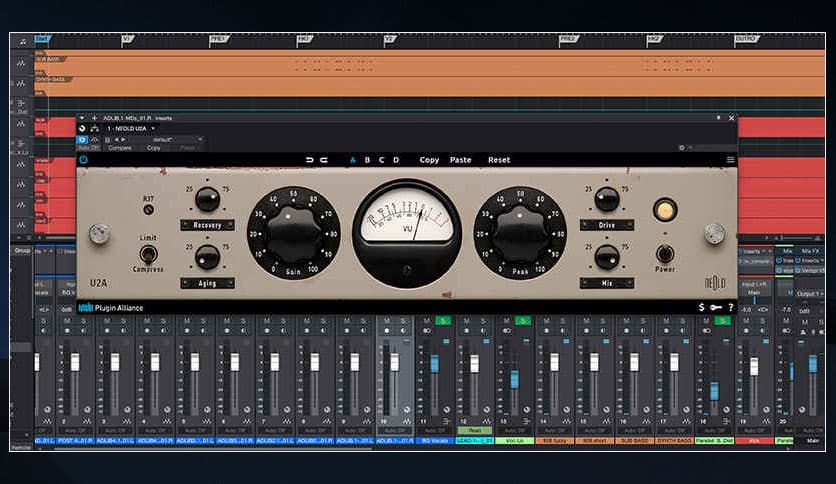Toggle the Power switch on U2A
The height and width of the screenshot is (484, 836).
coord(664,254)
